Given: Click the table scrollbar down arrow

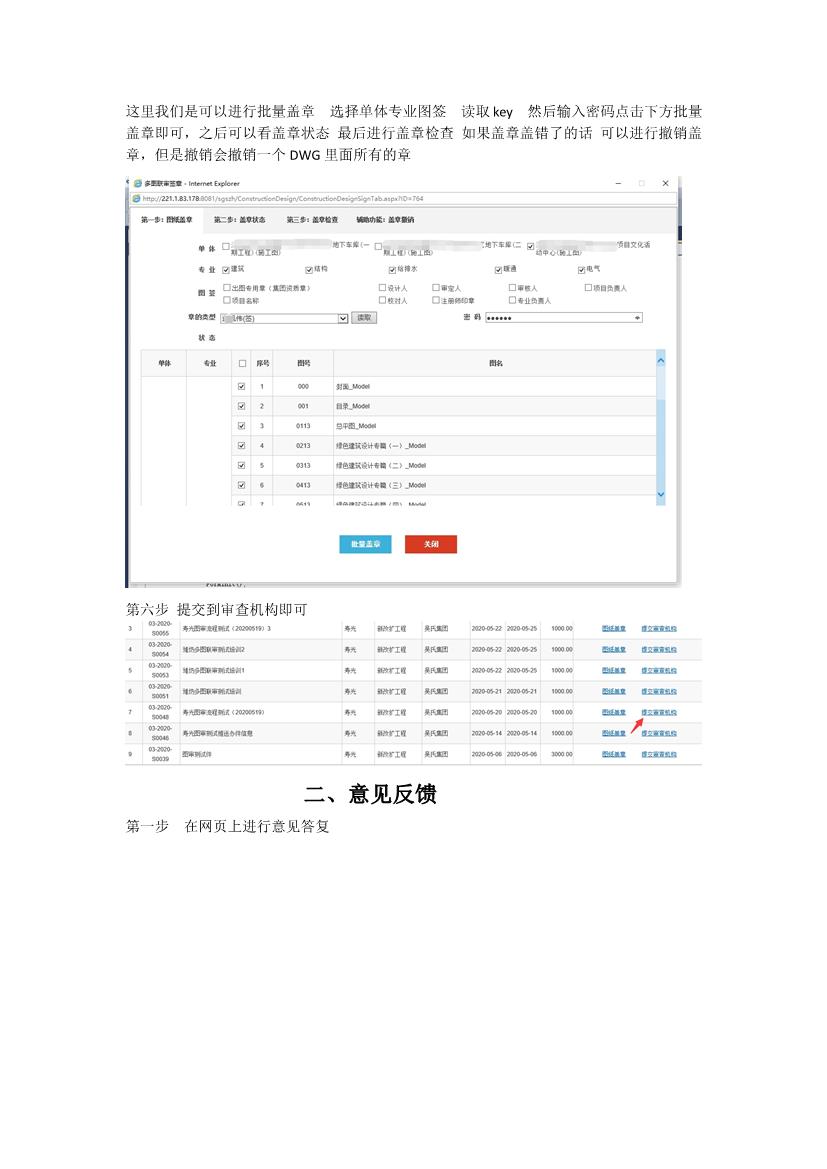Looking at the screenshot, I should click(661, 495).
